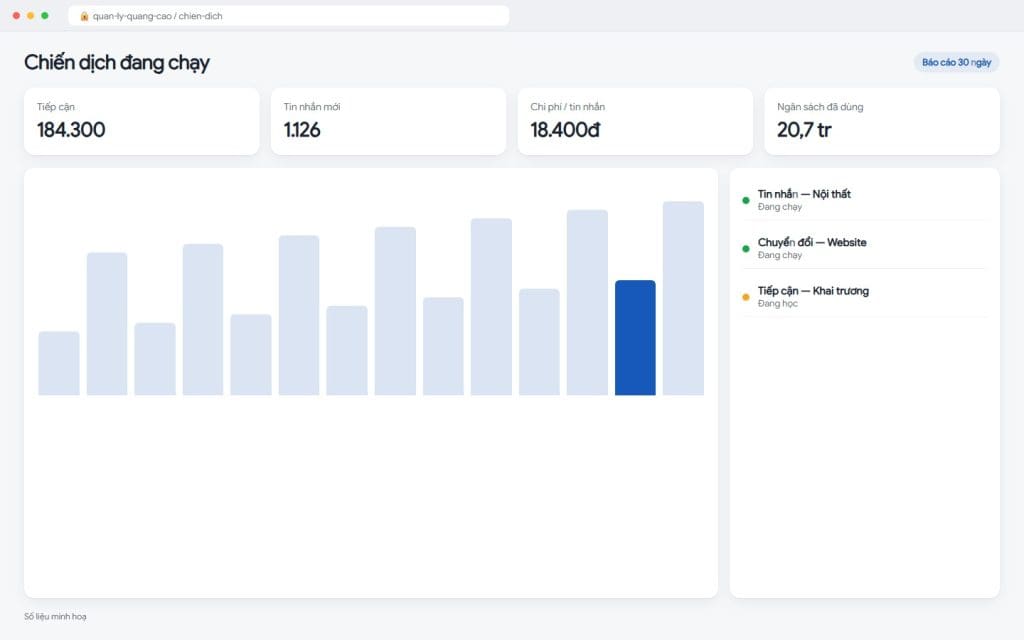Open campaign Tin nhắn — Nội thất
The height and width of the screenshot is (640, 1024).
(x=864, y=199)
